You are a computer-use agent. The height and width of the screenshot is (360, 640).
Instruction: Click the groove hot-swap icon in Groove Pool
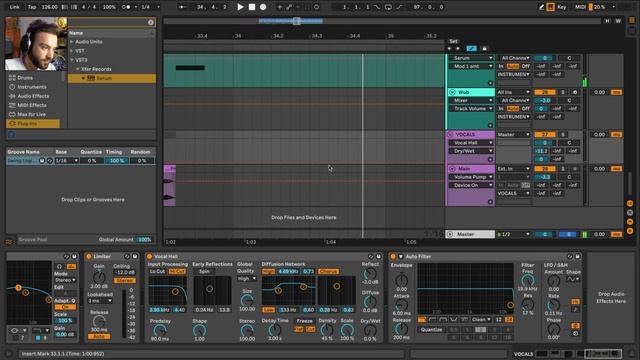pyautogui.click(x=49, y=161)
